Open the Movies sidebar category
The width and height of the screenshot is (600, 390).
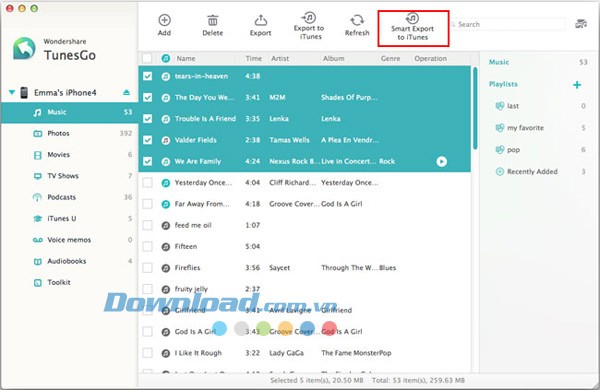69,155
